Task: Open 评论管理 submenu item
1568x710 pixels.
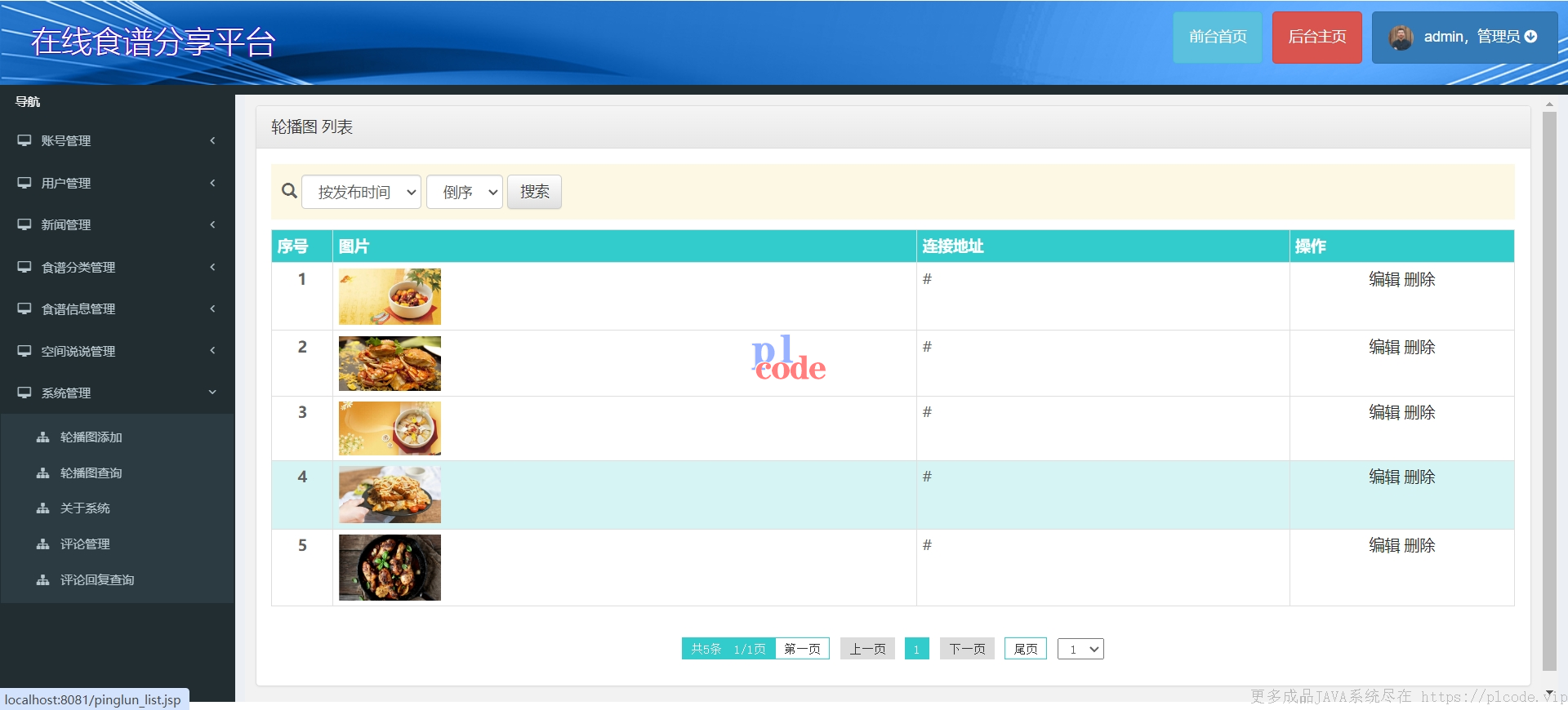Action: (x=85, y=544)
